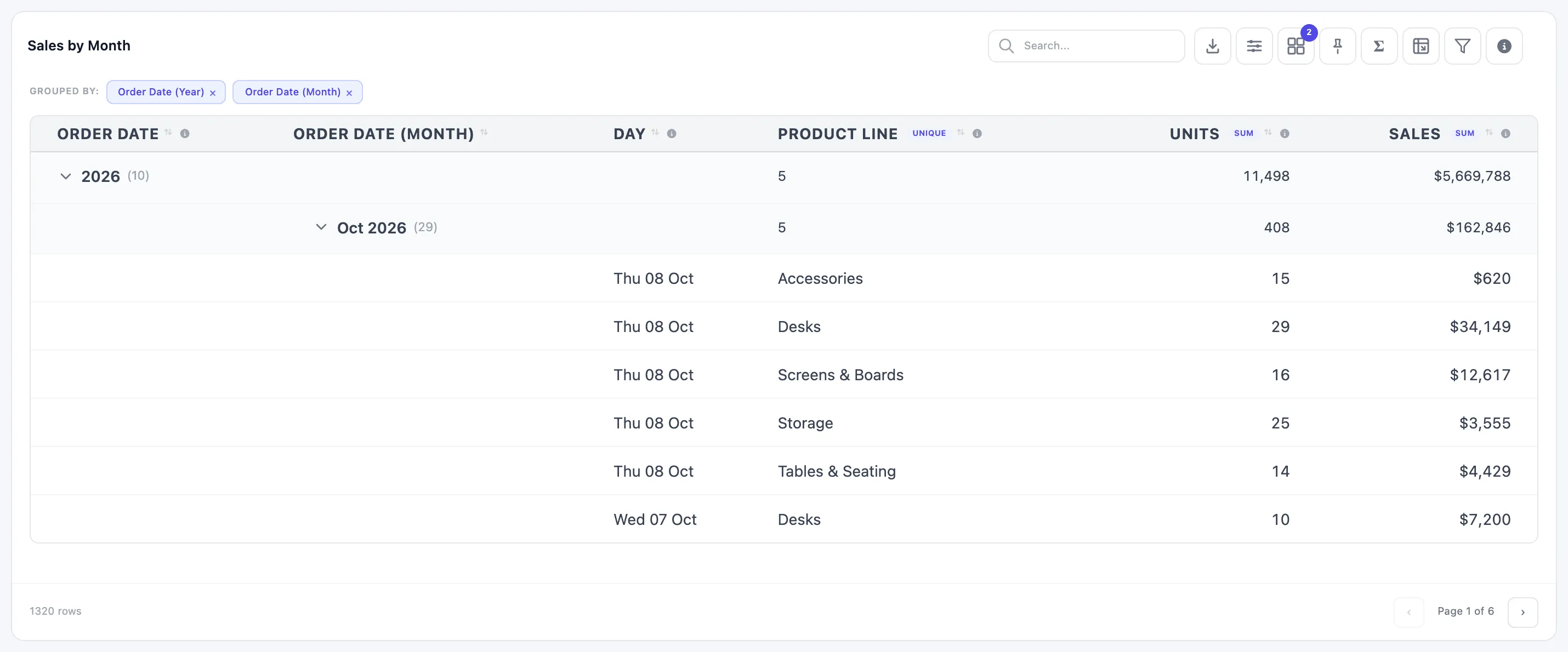
Task: Click the info icon in the toolbar
Action: pyautogui.click(x=1504, y=46)
